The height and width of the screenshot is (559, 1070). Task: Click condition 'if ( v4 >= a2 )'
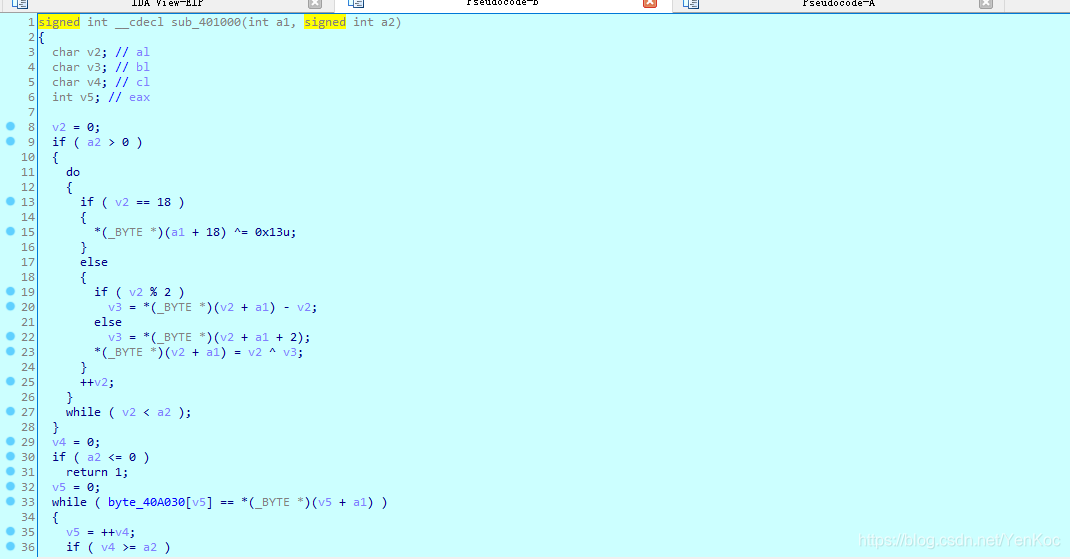click(118, 547)
